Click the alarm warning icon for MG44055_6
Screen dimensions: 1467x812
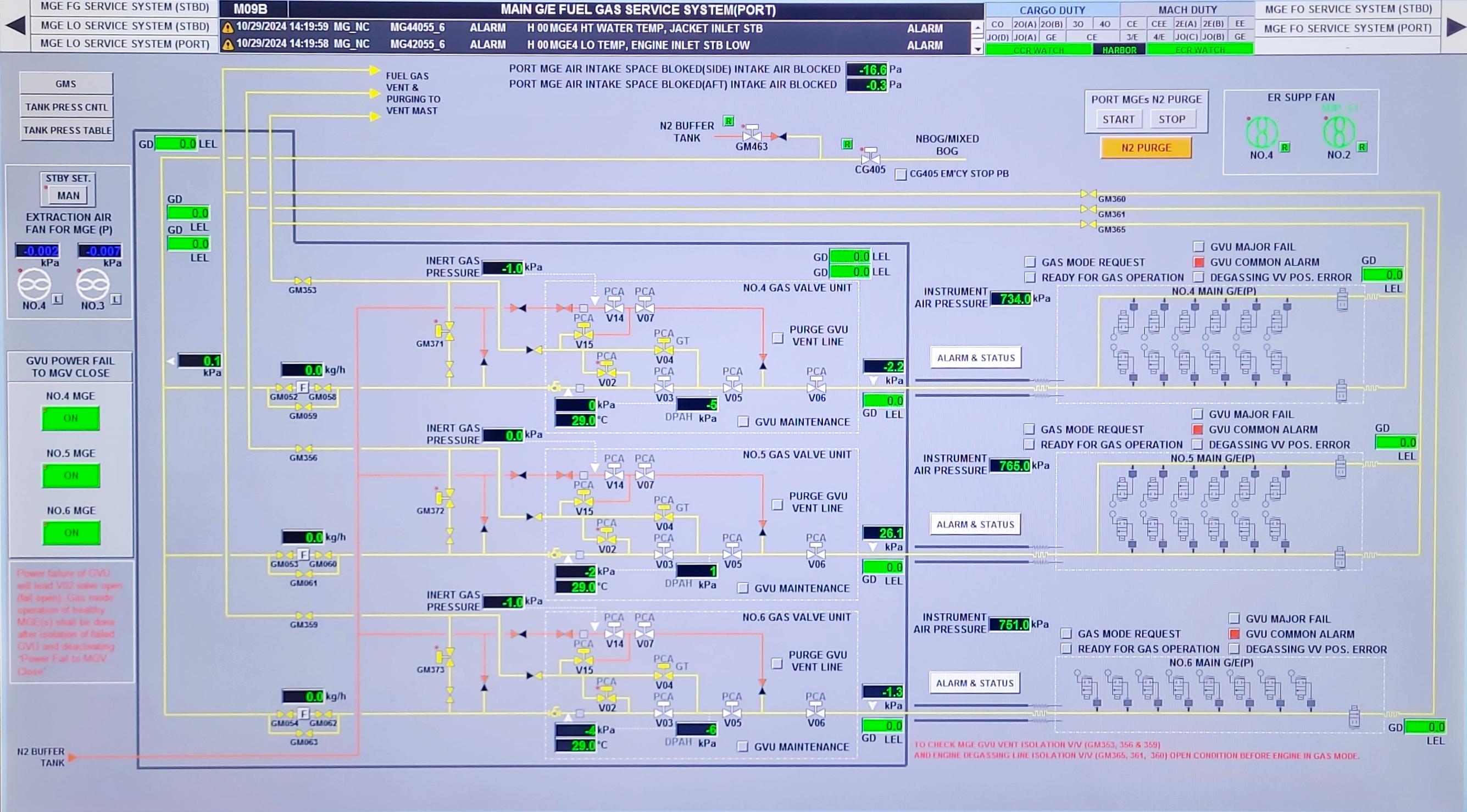229,28
